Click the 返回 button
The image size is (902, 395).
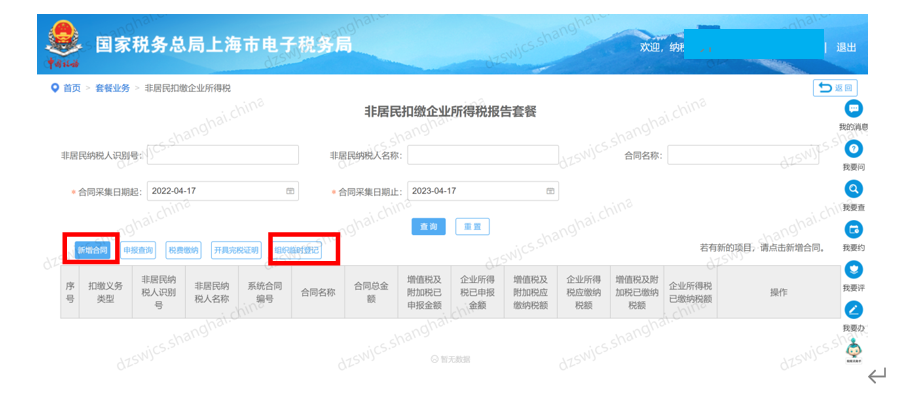coord(835,88)
